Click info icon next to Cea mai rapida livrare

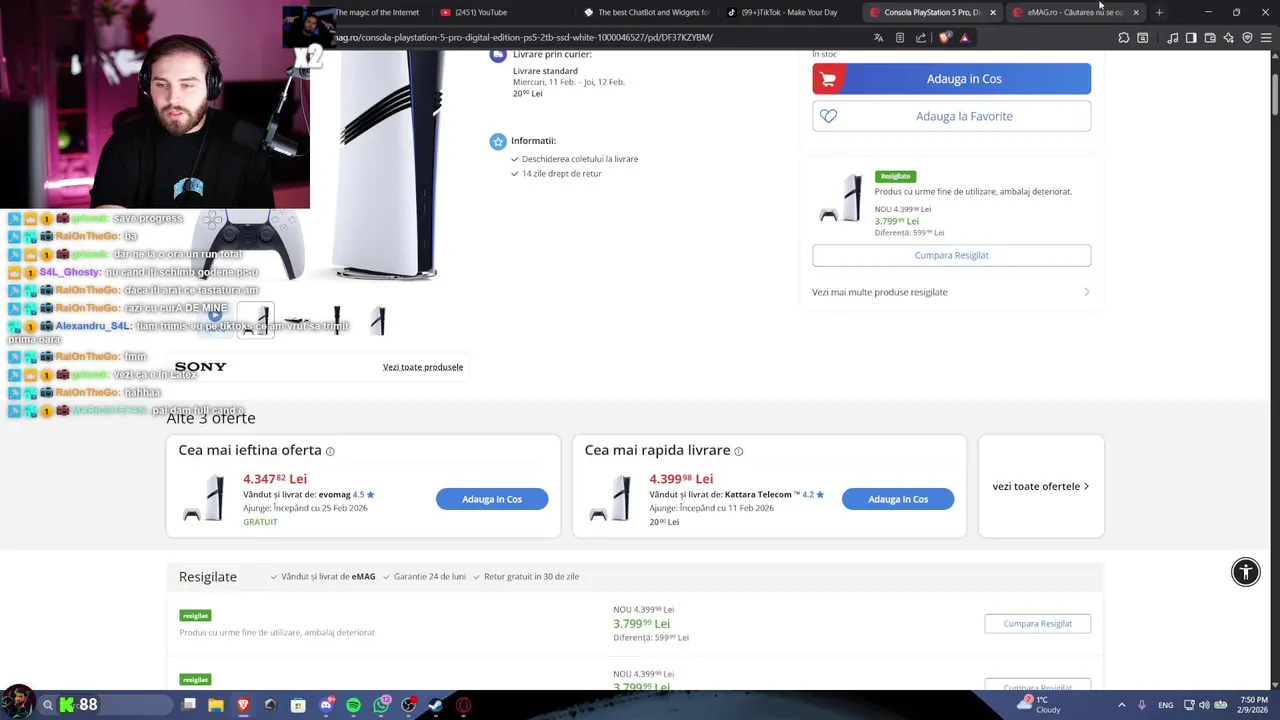click(x=739, y=451)
